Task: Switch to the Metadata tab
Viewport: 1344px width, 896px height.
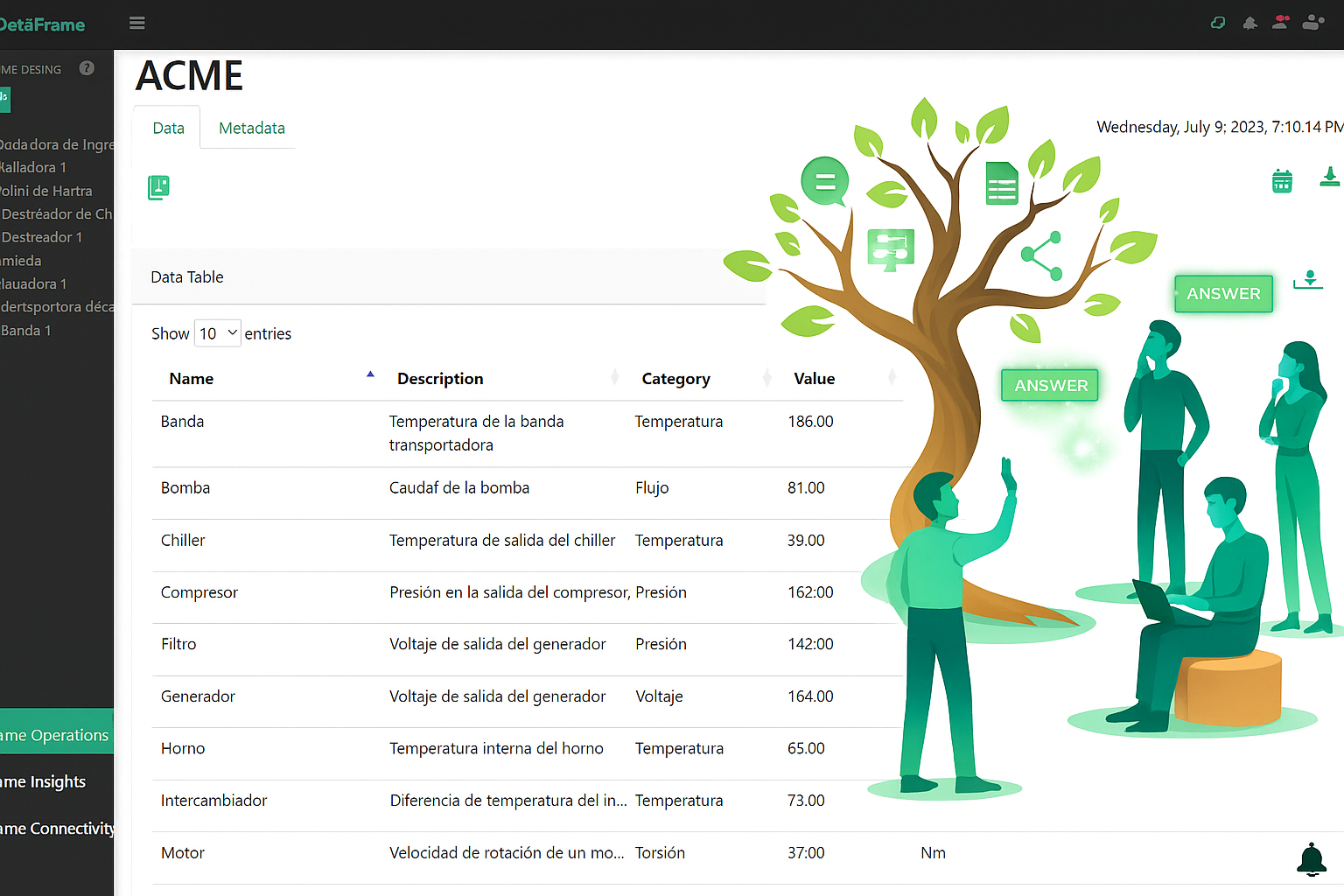Action: pos(251,129)
